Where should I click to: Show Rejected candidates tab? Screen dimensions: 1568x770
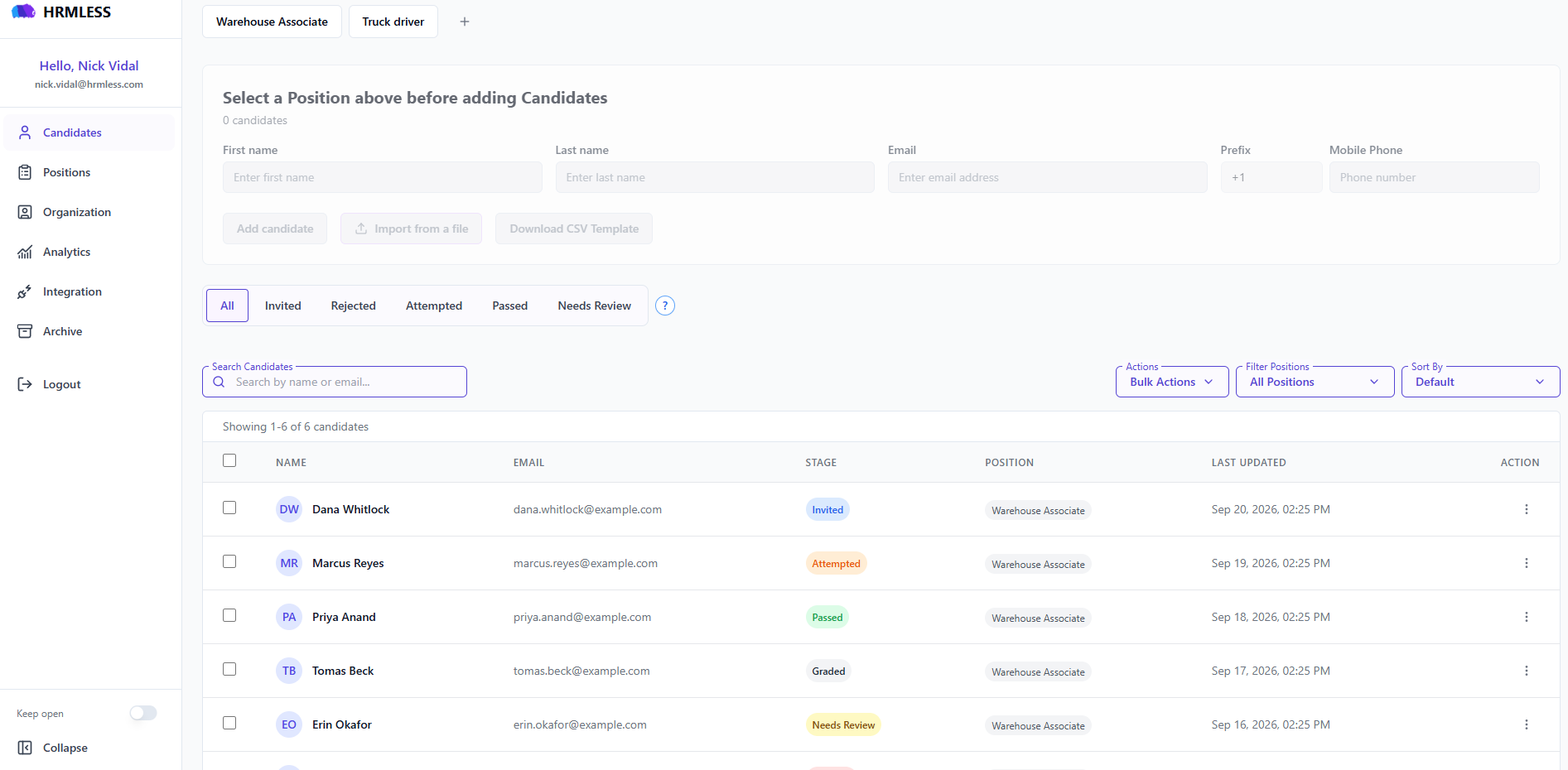click(354, 306)
